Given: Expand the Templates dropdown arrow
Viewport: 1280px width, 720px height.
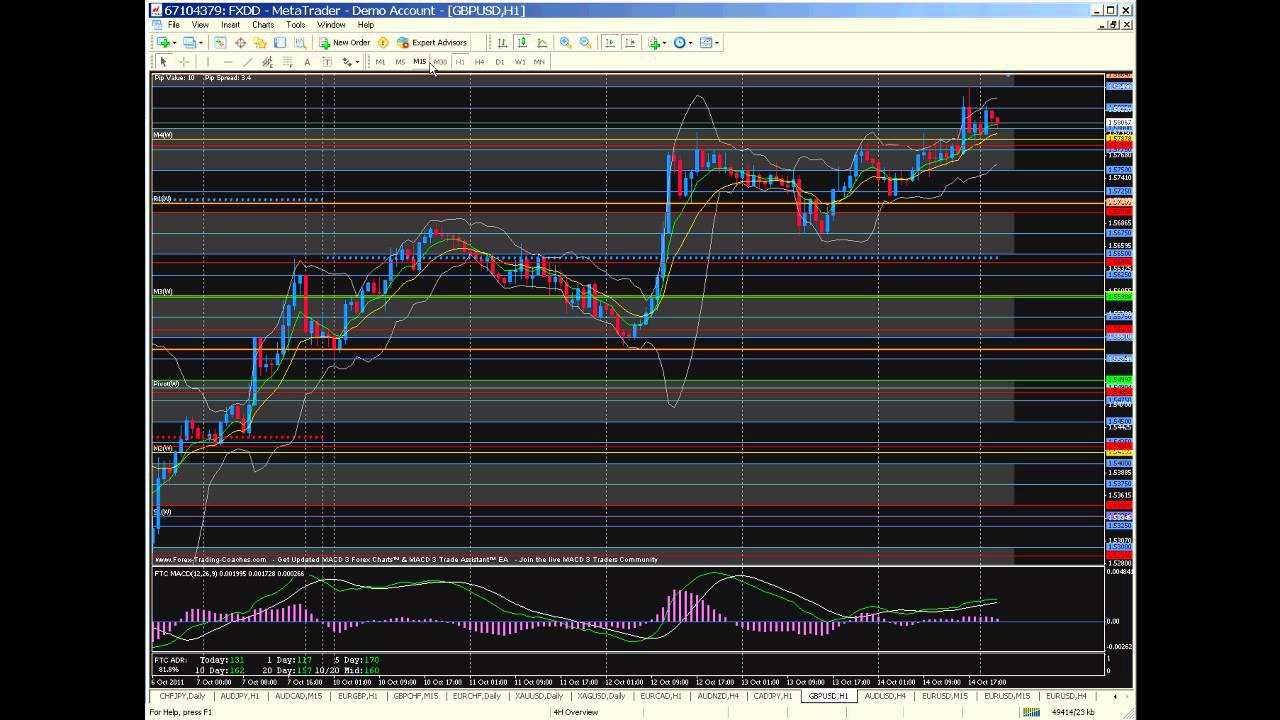Looking at the screenshot, I should pyautogui.click(x=717, y=43).
